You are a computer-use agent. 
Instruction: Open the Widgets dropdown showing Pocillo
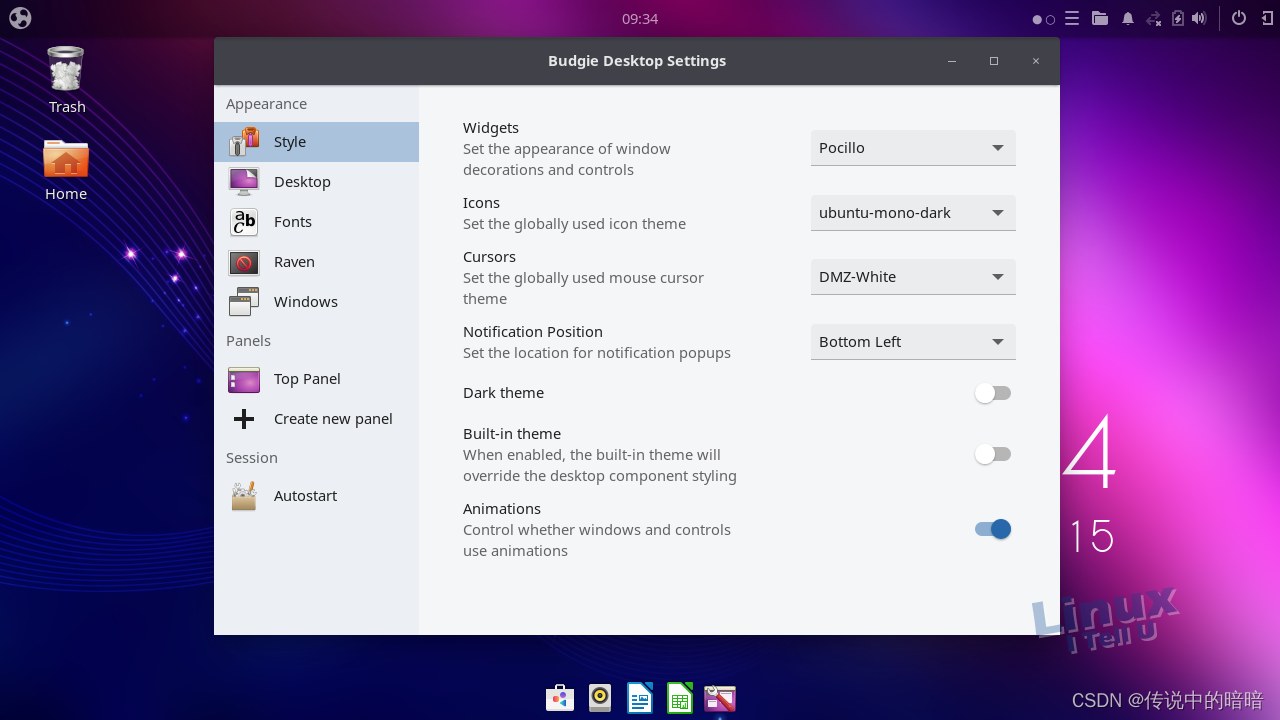913,148
